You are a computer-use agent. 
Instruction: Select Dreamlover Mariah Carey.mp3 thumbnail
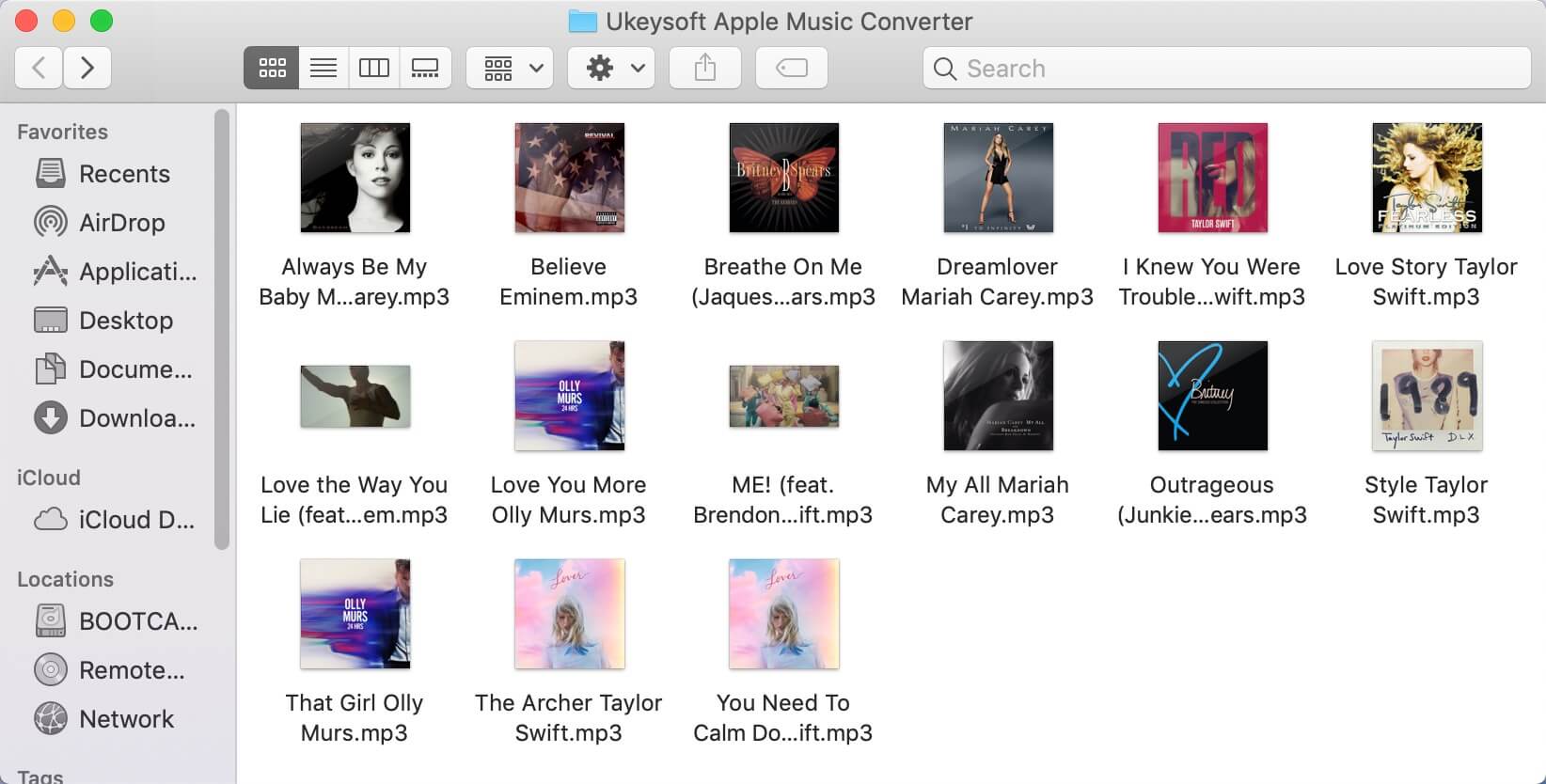pyautogui.click(x=999, y=178)
